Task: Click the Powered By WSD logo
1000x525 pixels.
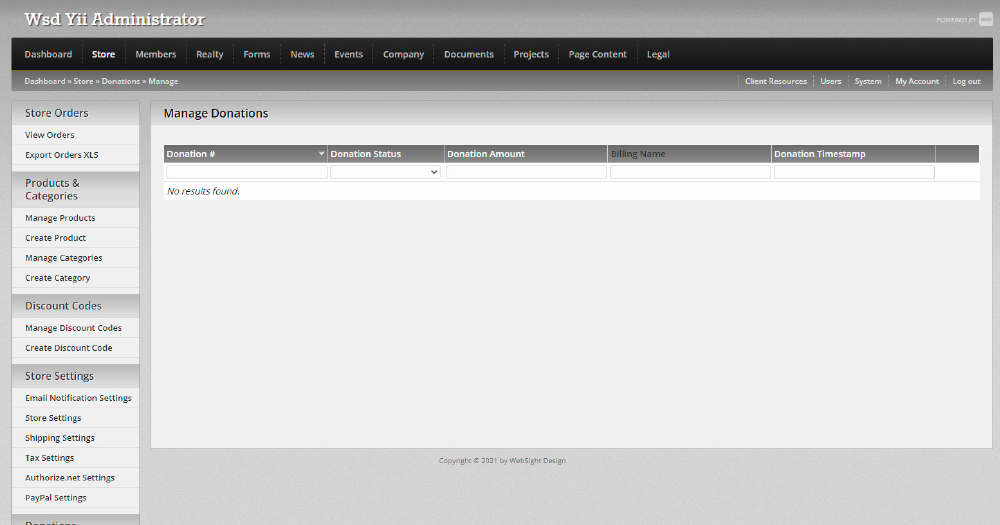Action: (964, 20)
